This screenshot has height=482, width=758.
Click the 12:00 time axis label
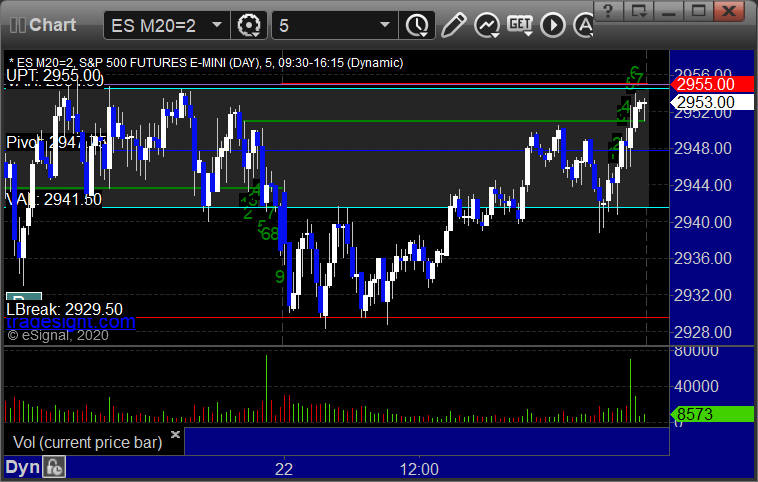[x=419, y=469]
